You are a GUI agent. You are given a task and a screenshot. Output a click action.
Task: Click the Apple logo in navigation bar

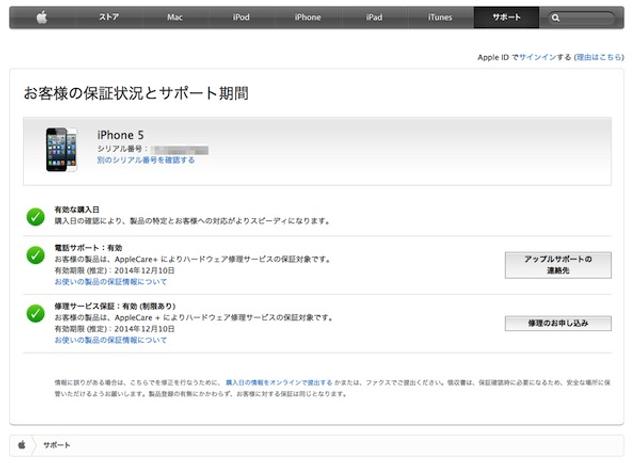(x=42, y=17)
